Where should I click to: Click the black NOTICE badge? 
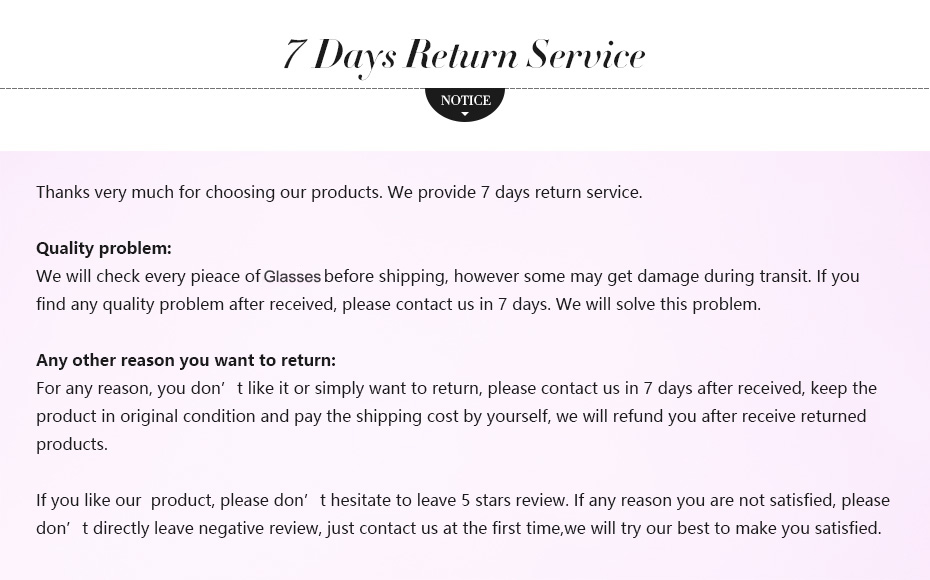[465, 100]
